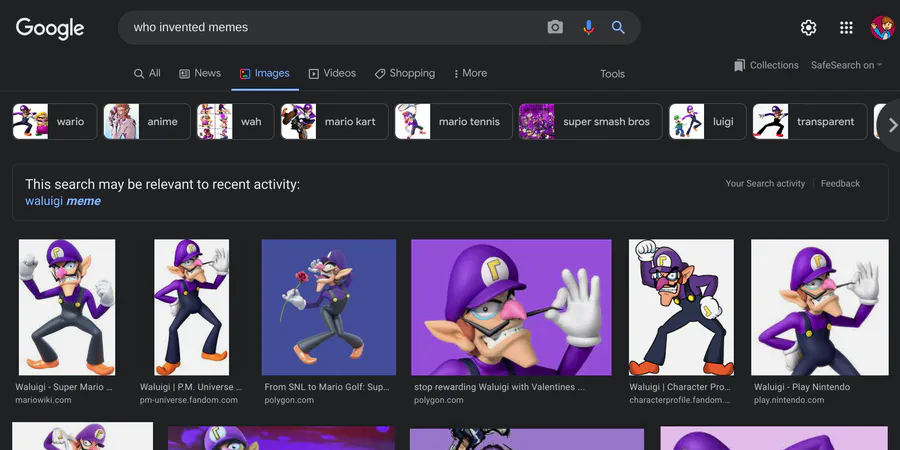Click 'From SNL to Mario Golf: Sup...' title
Viewport: 900px width, 450px height.
point(327,387)
